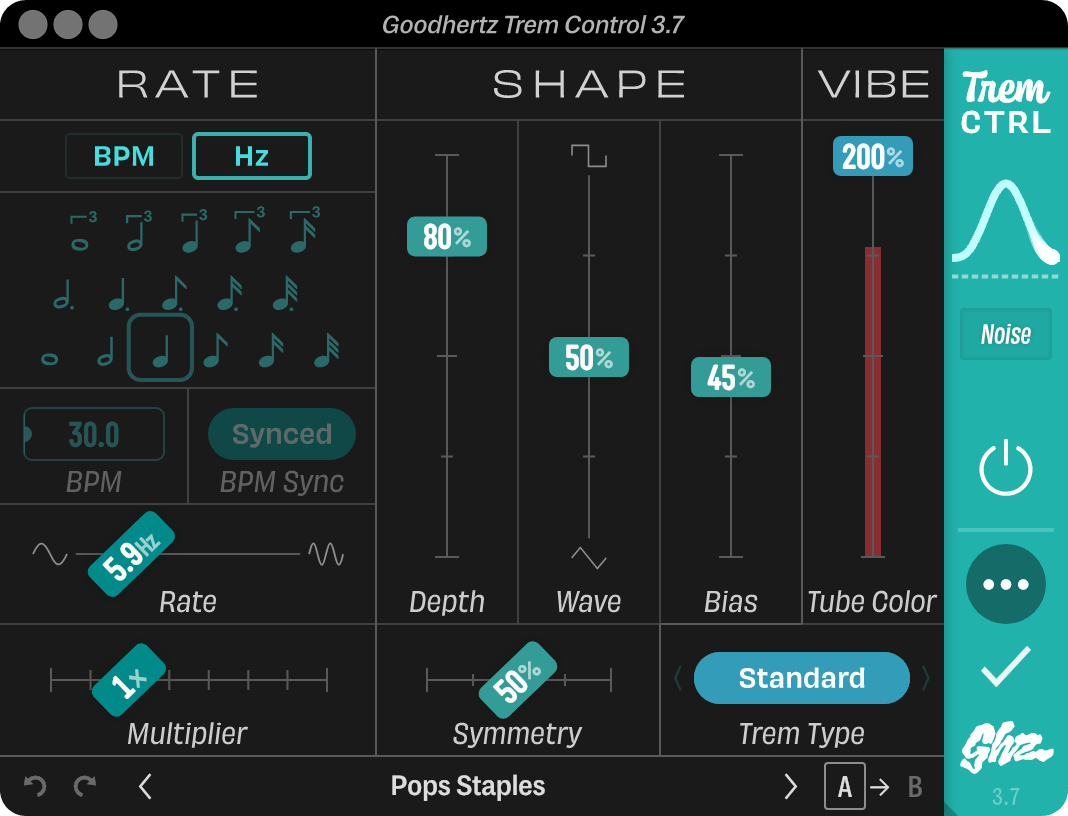Select the A preset slot
1068x816 pixels.
[845, 786]
